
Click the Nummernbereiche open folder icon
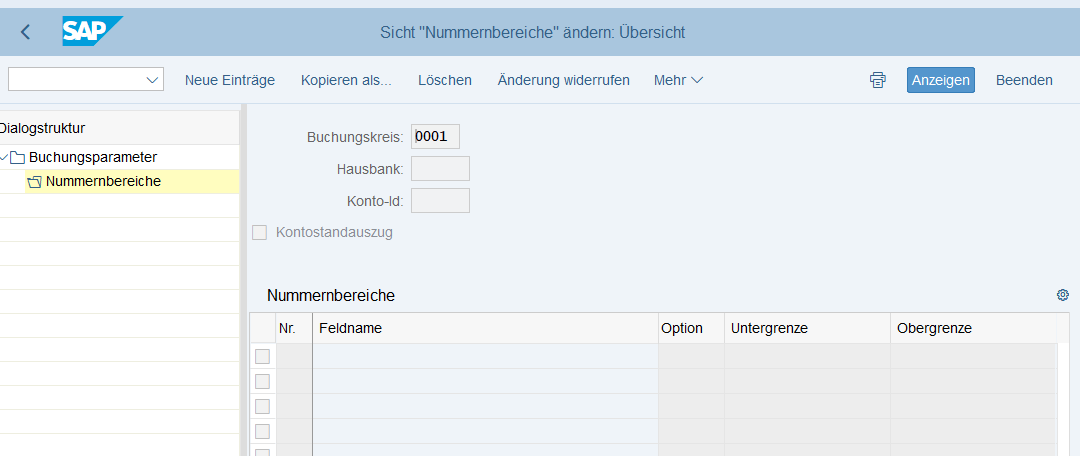[x=34, y=182]
